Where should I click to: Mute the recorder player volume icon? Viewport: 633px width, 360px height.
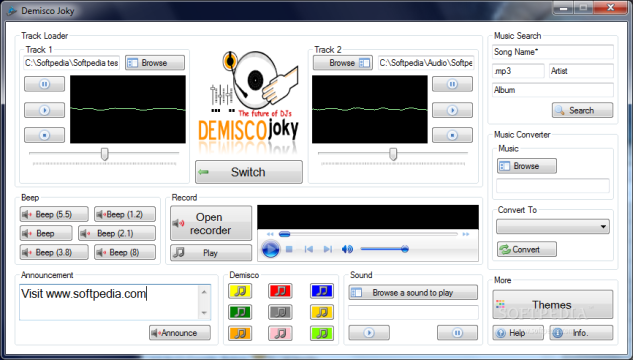point(347,249)
